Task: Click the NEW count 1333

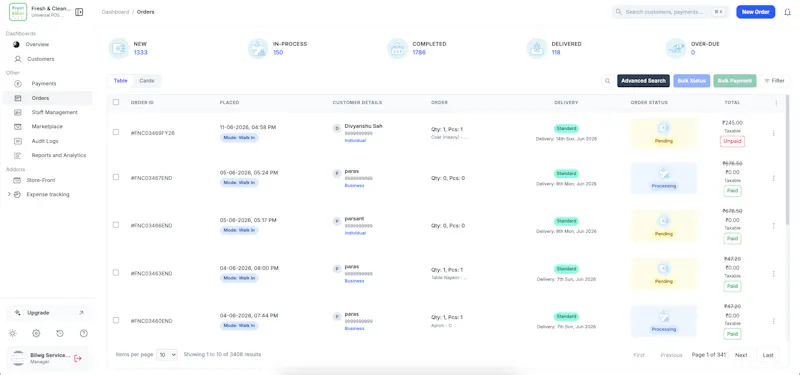Action: (140, 53)
